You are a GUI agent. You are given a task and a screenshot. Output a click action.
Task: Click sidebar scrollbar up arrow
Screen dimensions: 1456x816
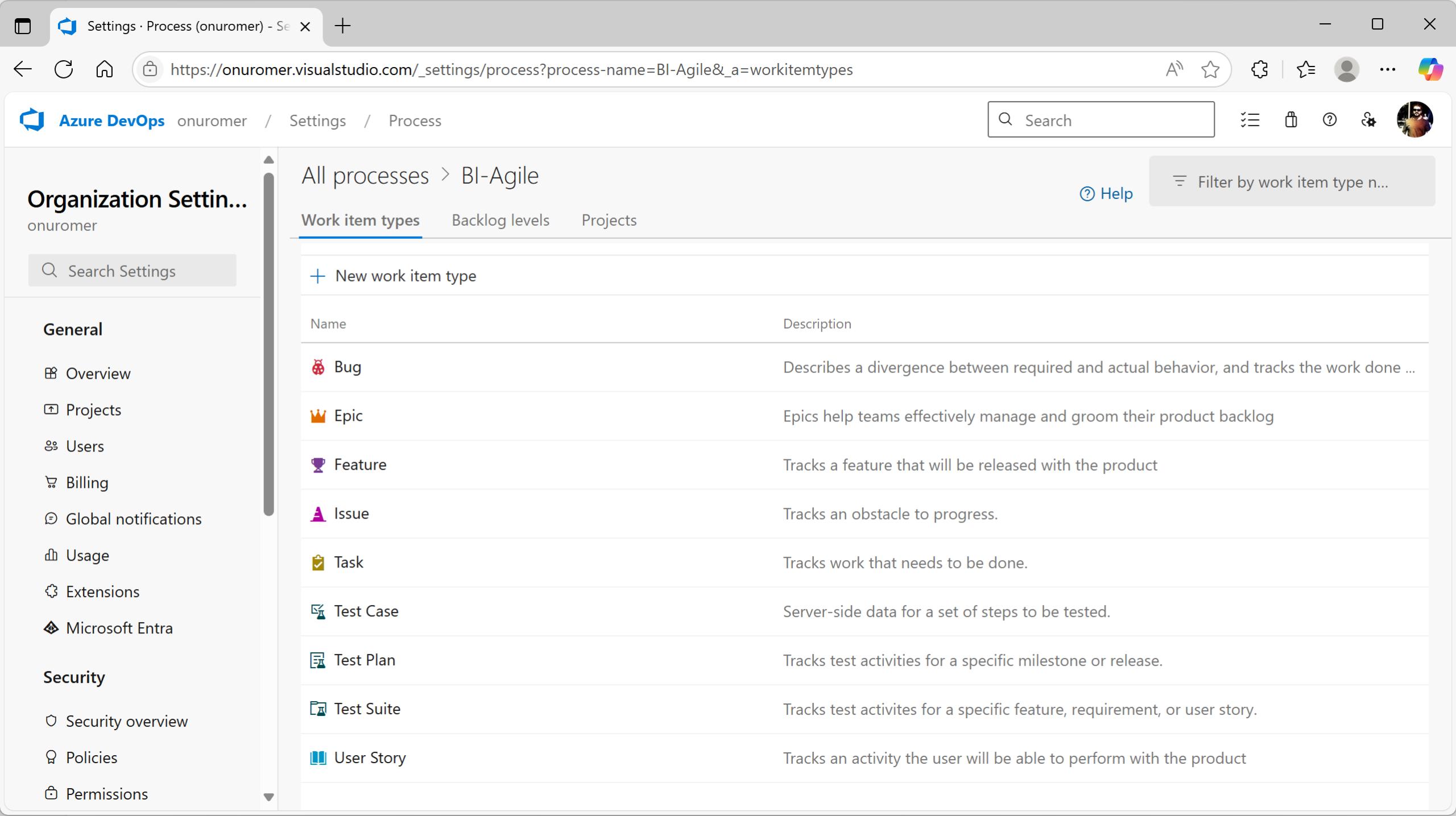click(268, 160)
